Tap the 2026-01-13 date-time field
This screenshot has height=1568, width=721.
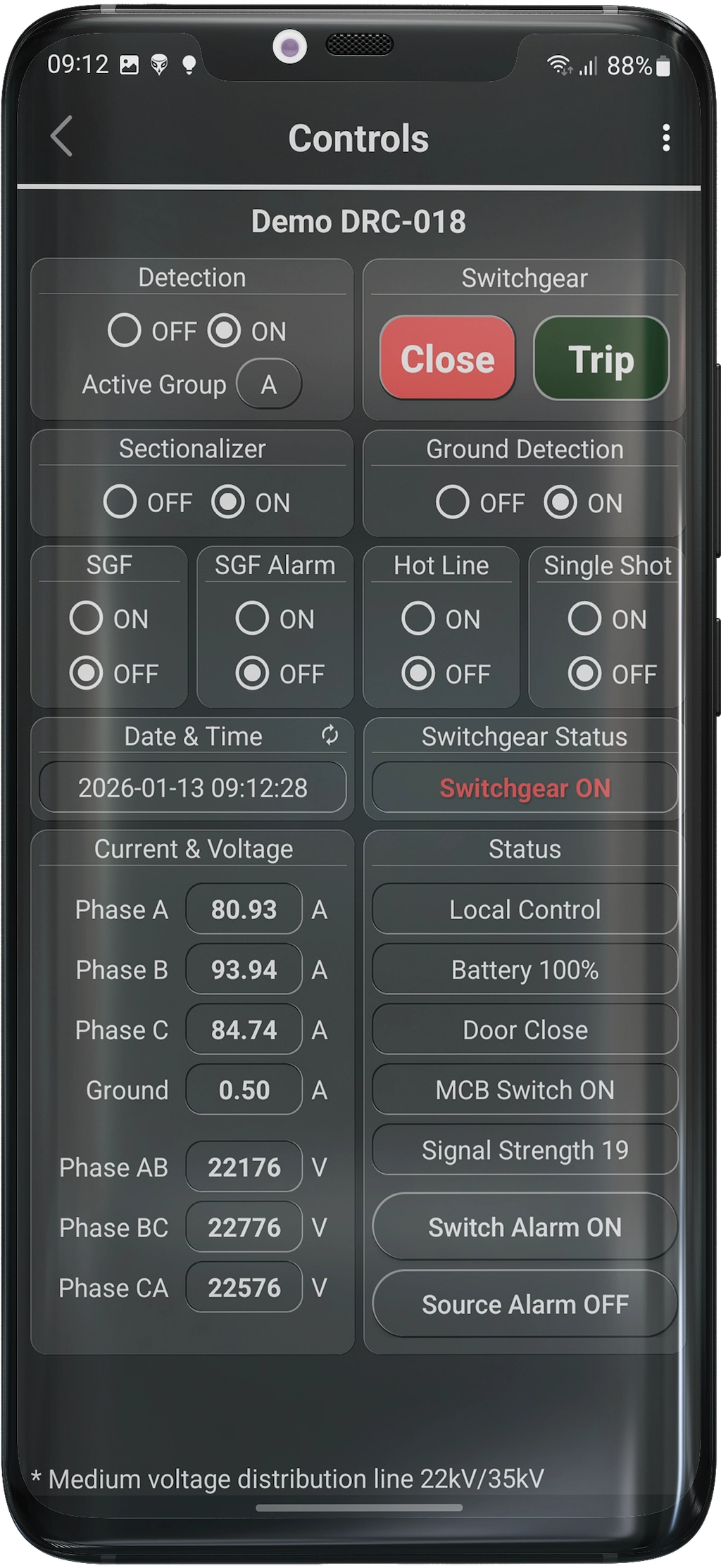[x=192, y=788]
